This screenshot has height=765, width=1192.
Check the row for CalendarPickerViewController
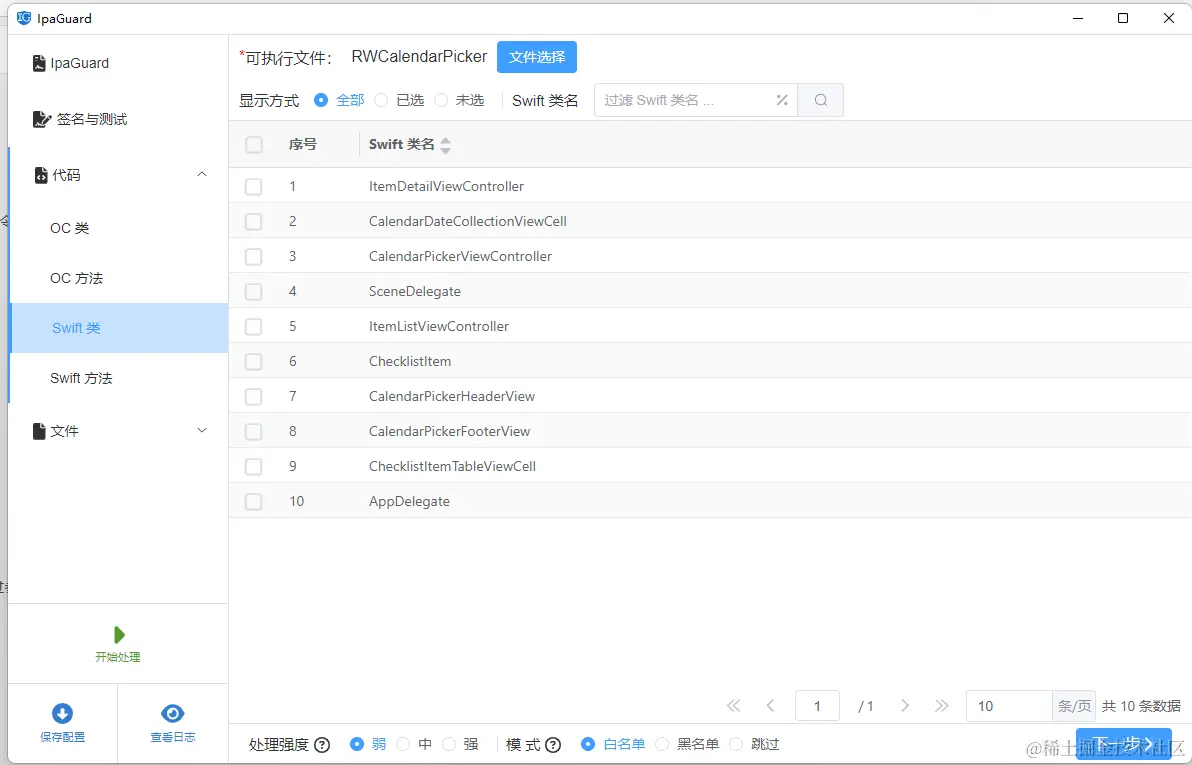253,256
